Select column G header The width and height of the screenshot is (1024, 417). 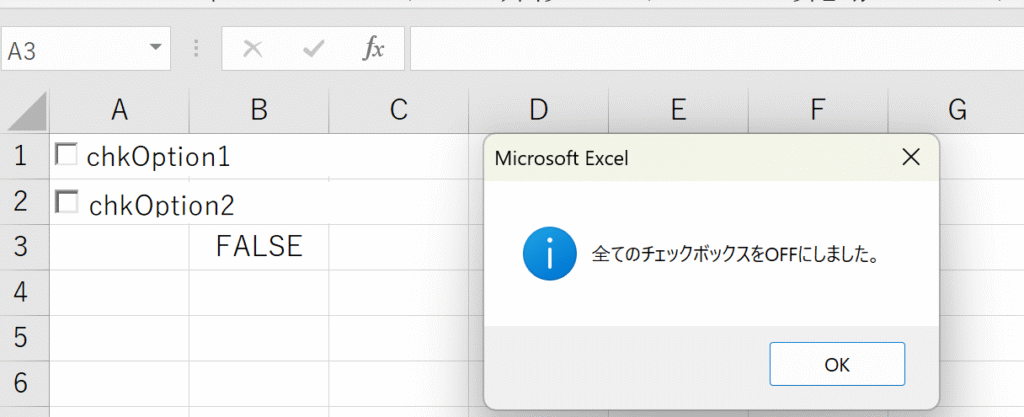pos(956,111)
